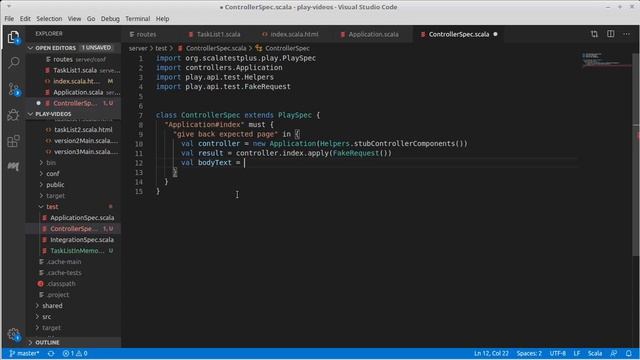Split the editor with the split icon
The image size is (640, 360).
pyautogui.click(x=611, y=34)
